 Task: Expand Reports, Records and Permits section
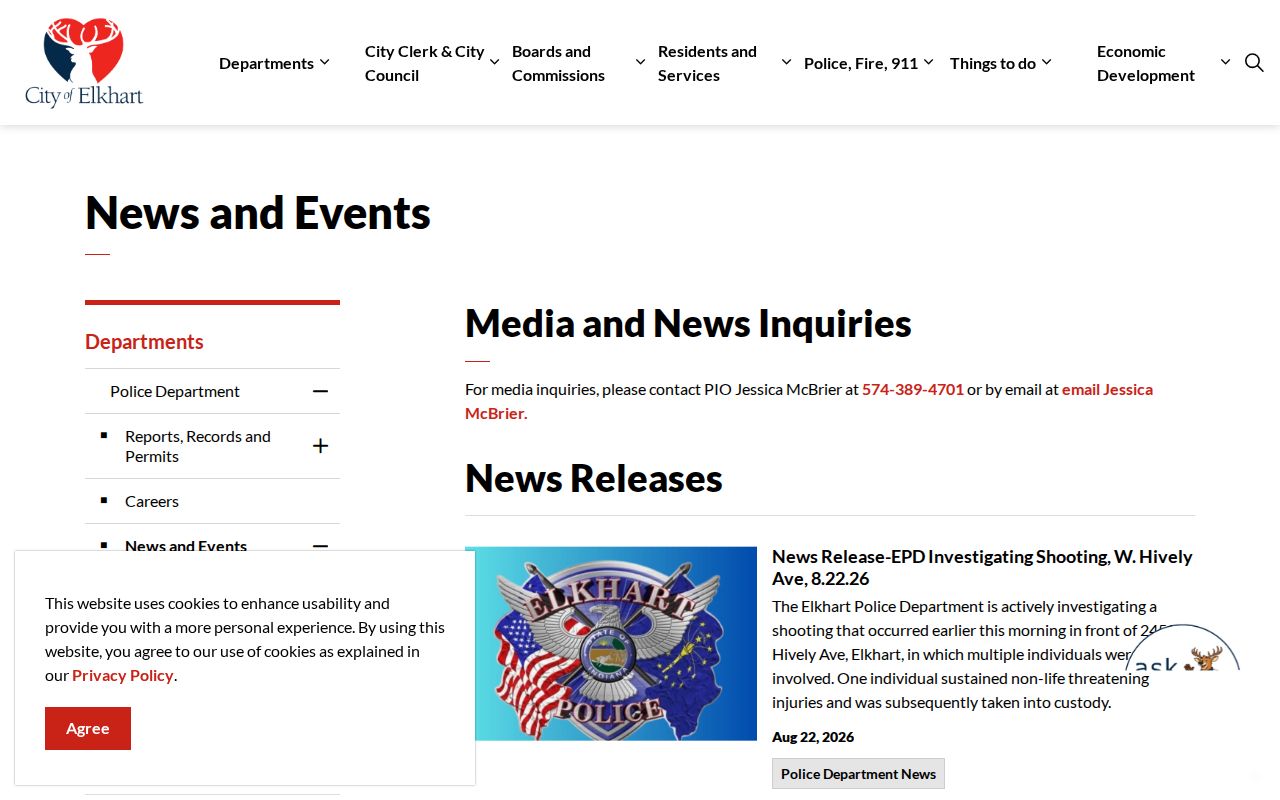click(x=320, y=446)
